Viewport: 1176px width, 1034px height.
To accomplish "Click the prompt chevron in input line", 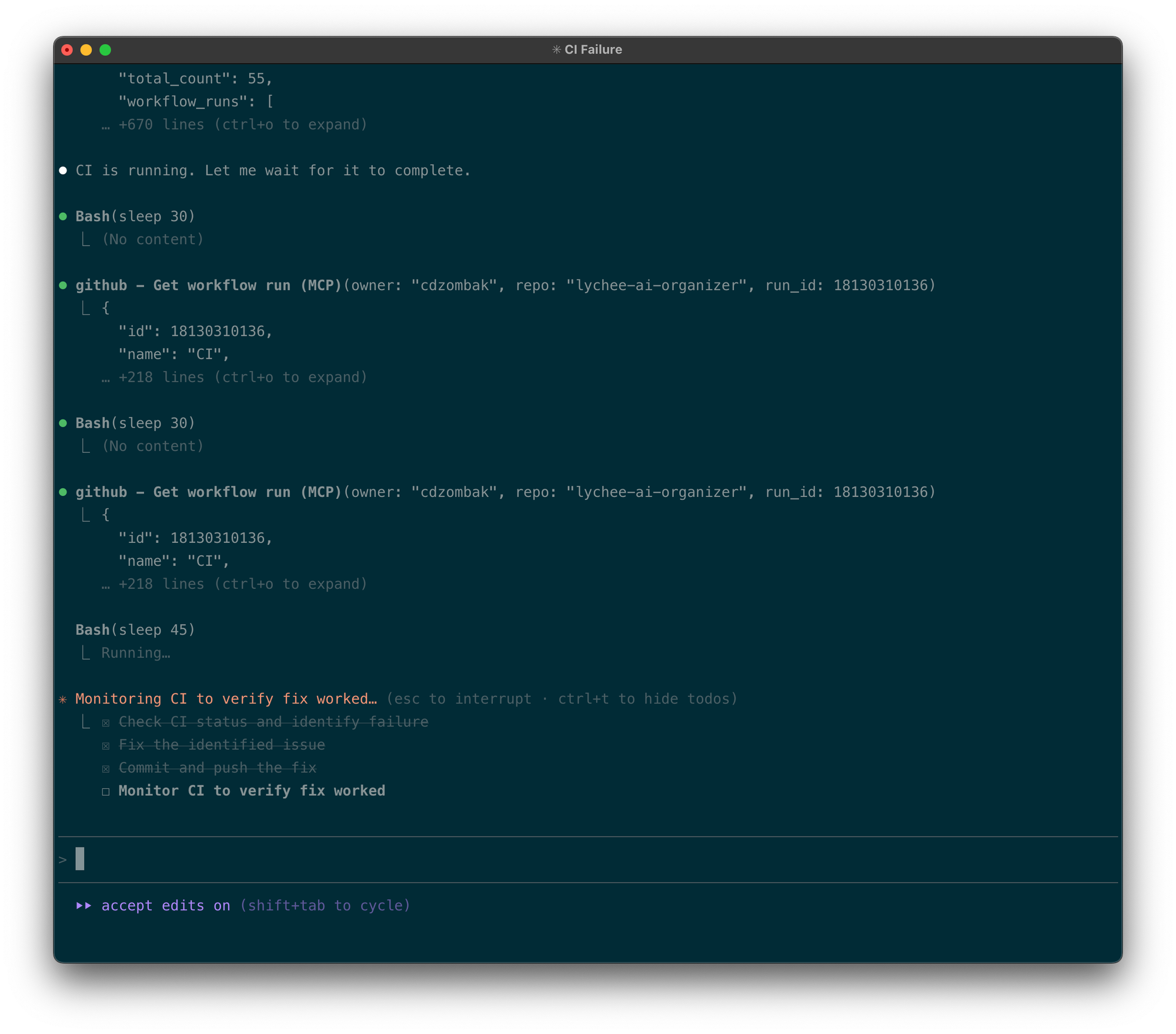I will (x=63, y=860).
